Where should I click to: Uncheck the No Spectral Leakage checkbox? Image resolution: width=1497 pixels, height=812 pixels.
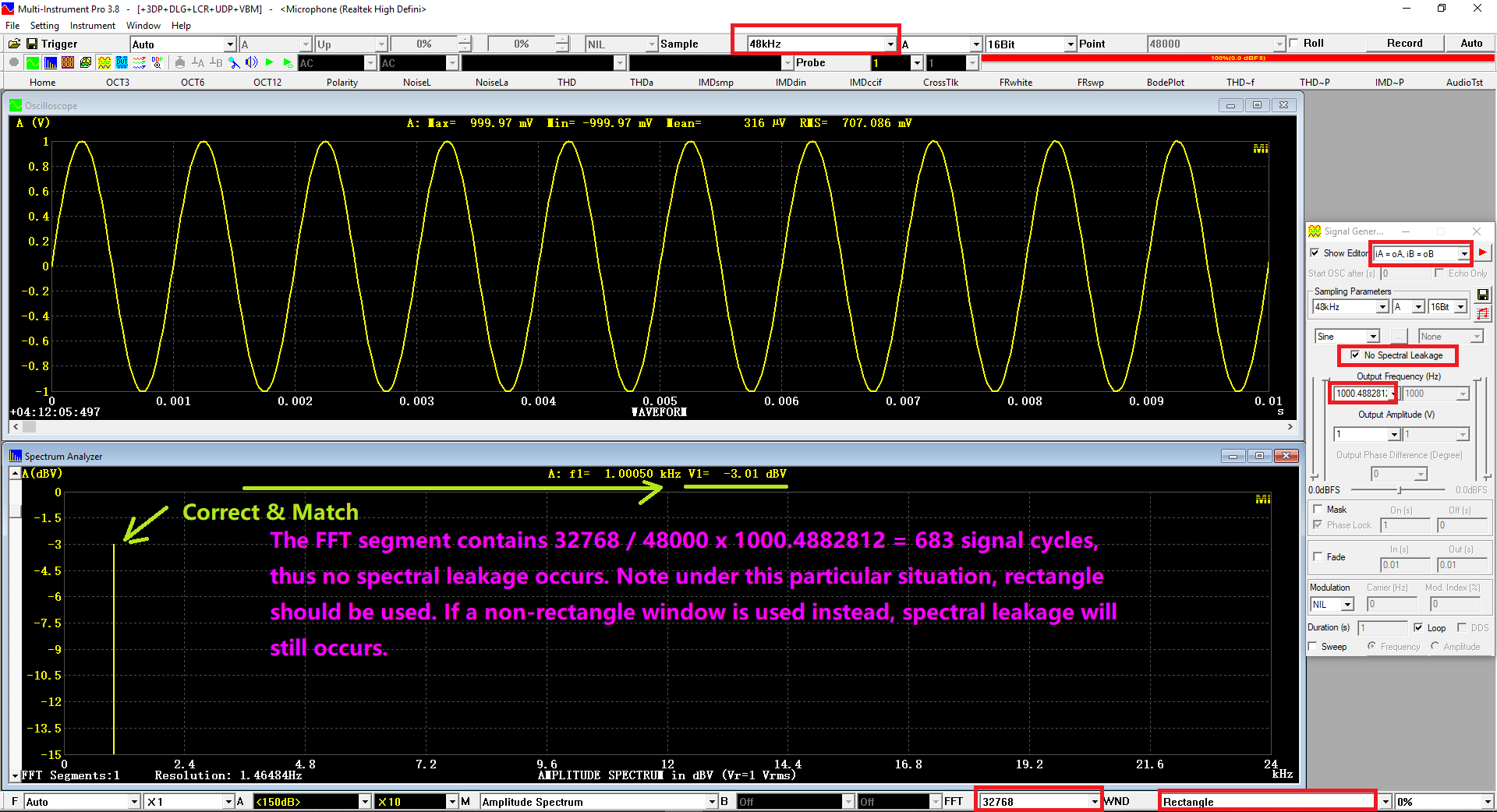pos(1355,355)
